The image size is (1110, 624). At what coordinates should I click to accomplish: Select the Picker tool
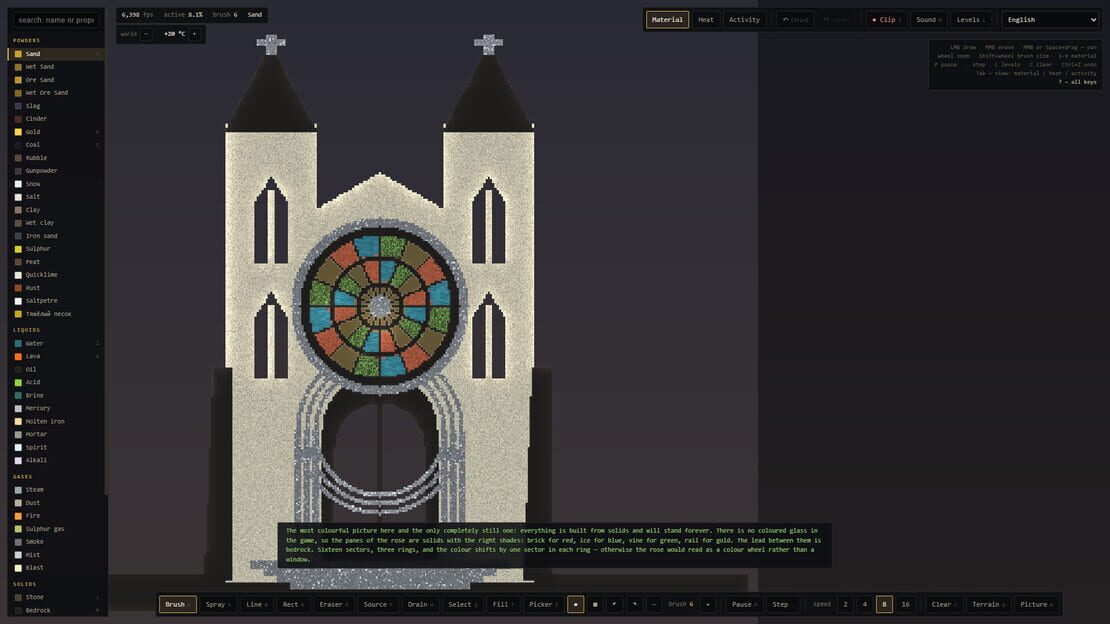[x=543, y=604]
